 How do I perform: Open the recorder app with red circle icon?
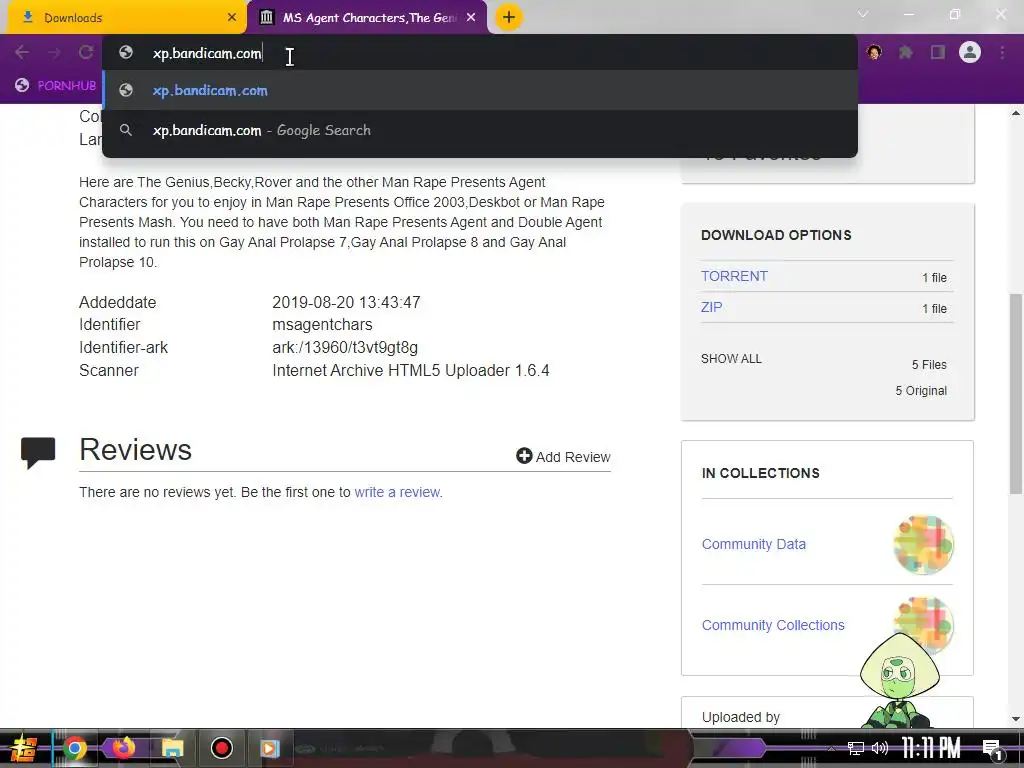tap(221, 748)
